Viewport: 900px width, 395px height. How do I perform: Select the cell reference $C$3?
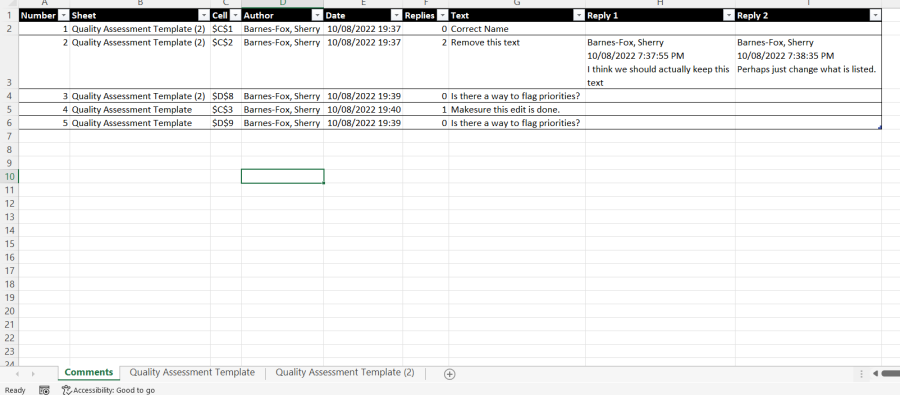click(226, 110)
